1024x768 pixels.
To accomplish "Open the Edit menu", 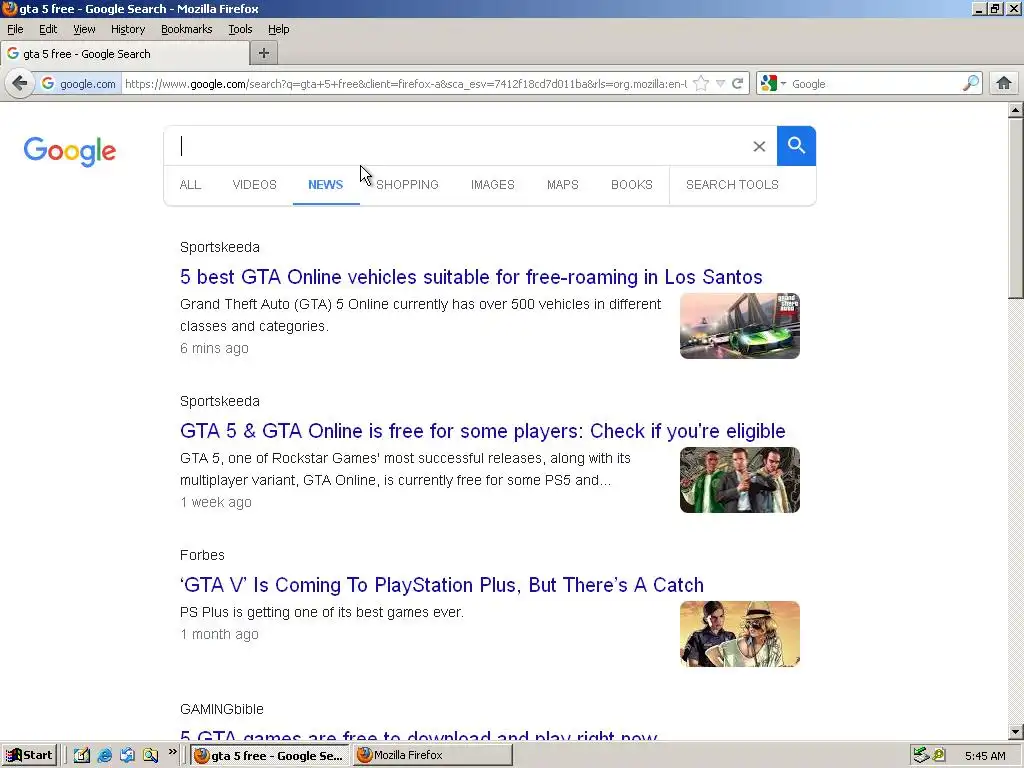I will (48, 29).
